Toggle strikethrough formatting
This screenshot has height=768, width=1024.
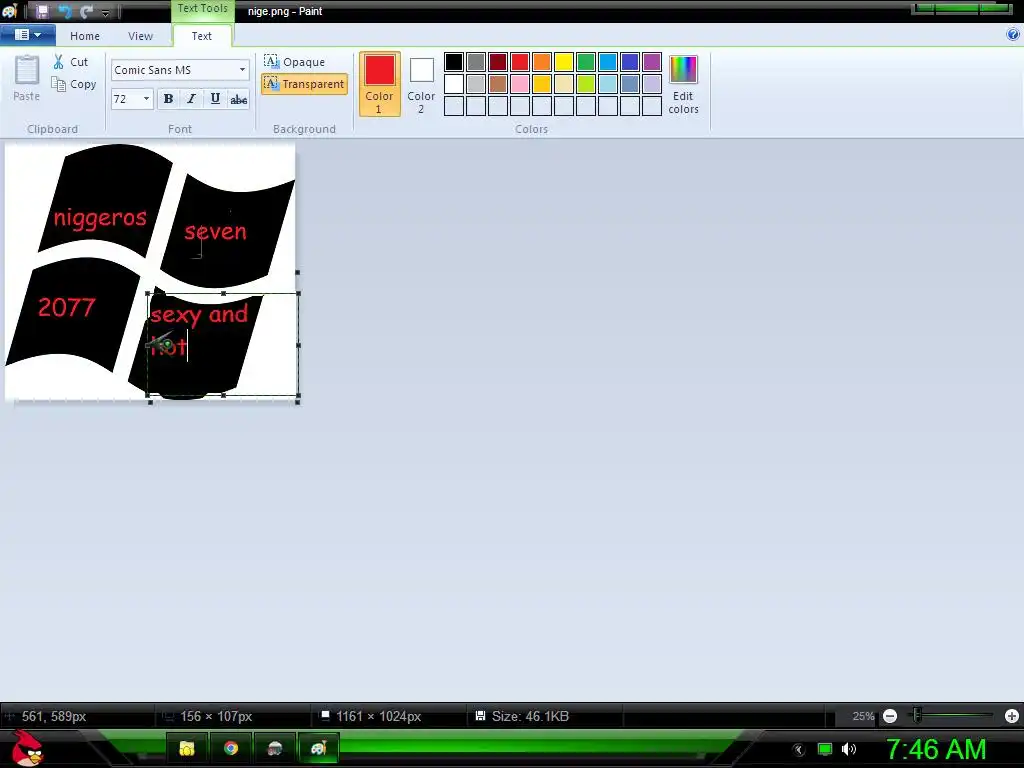(238, 99)
